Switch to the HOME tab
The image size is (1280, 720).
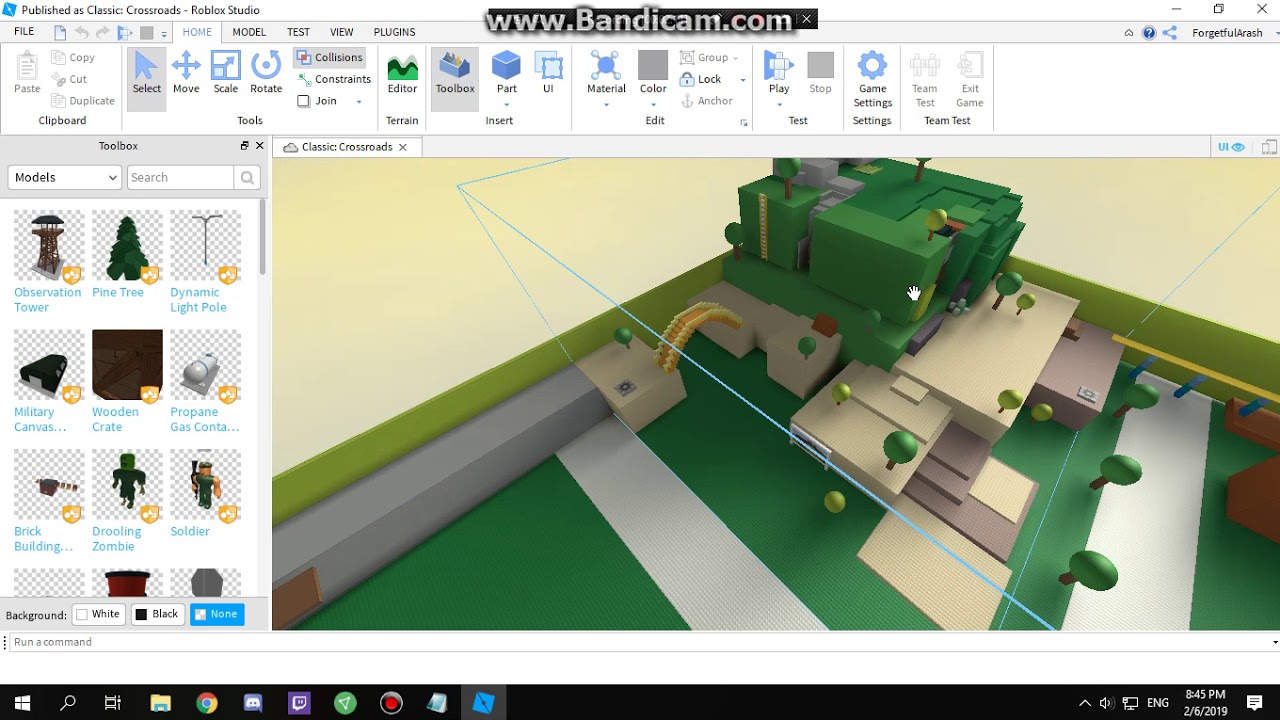click(x=197, y=32)
